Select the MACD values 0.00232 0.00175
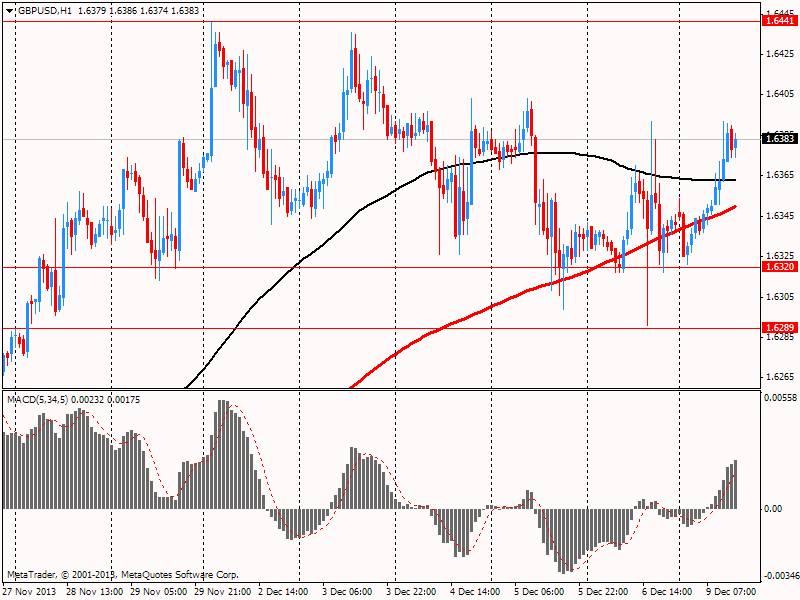800x600 pixels. [x=106, y=400]
